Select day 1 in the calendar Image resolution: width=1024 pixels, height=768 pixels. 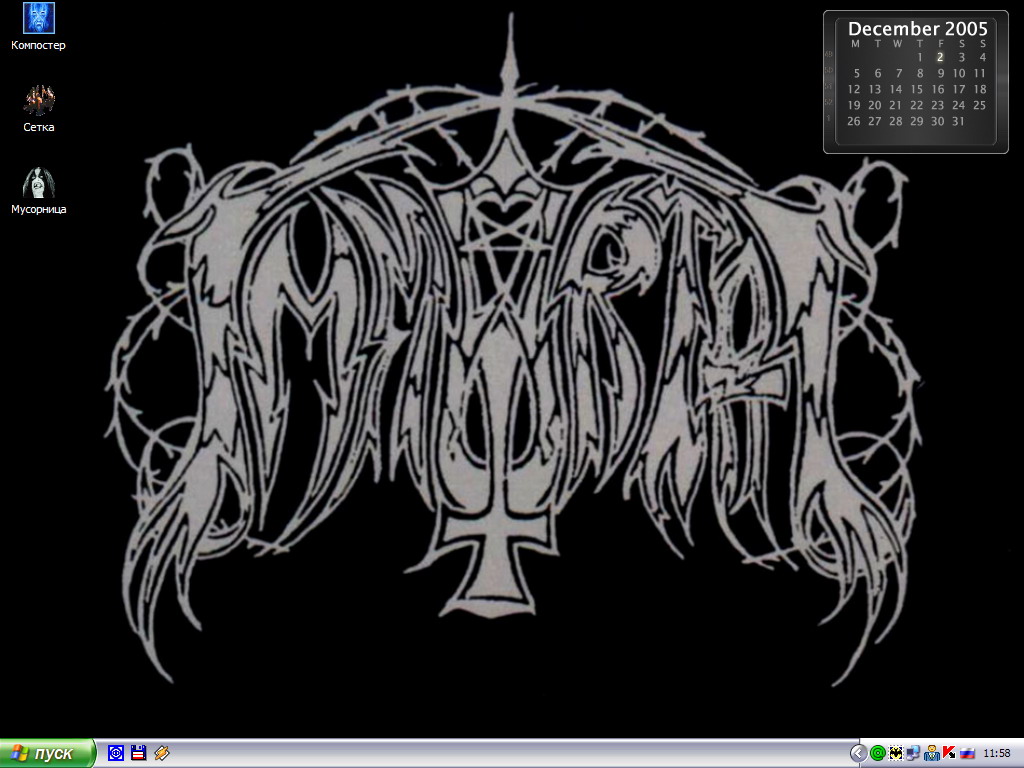coord(920,57)
